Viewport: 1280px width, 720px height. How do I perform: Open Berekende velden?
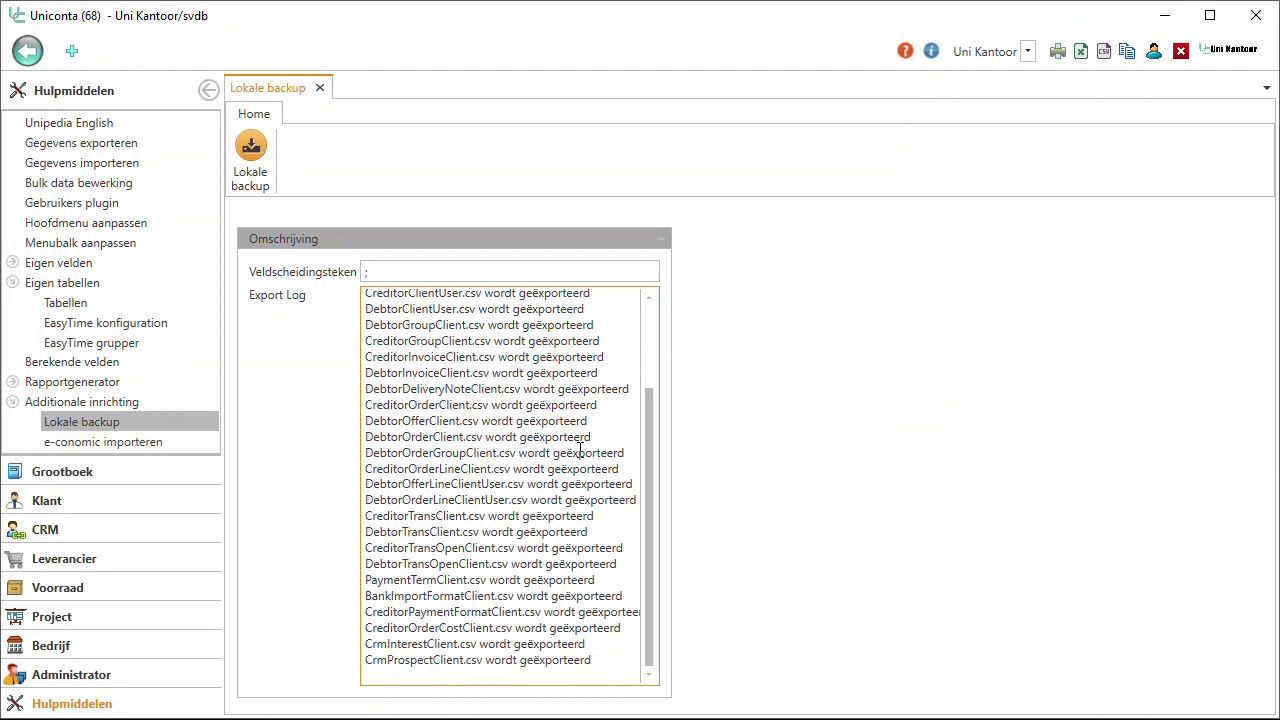point(72,362)
